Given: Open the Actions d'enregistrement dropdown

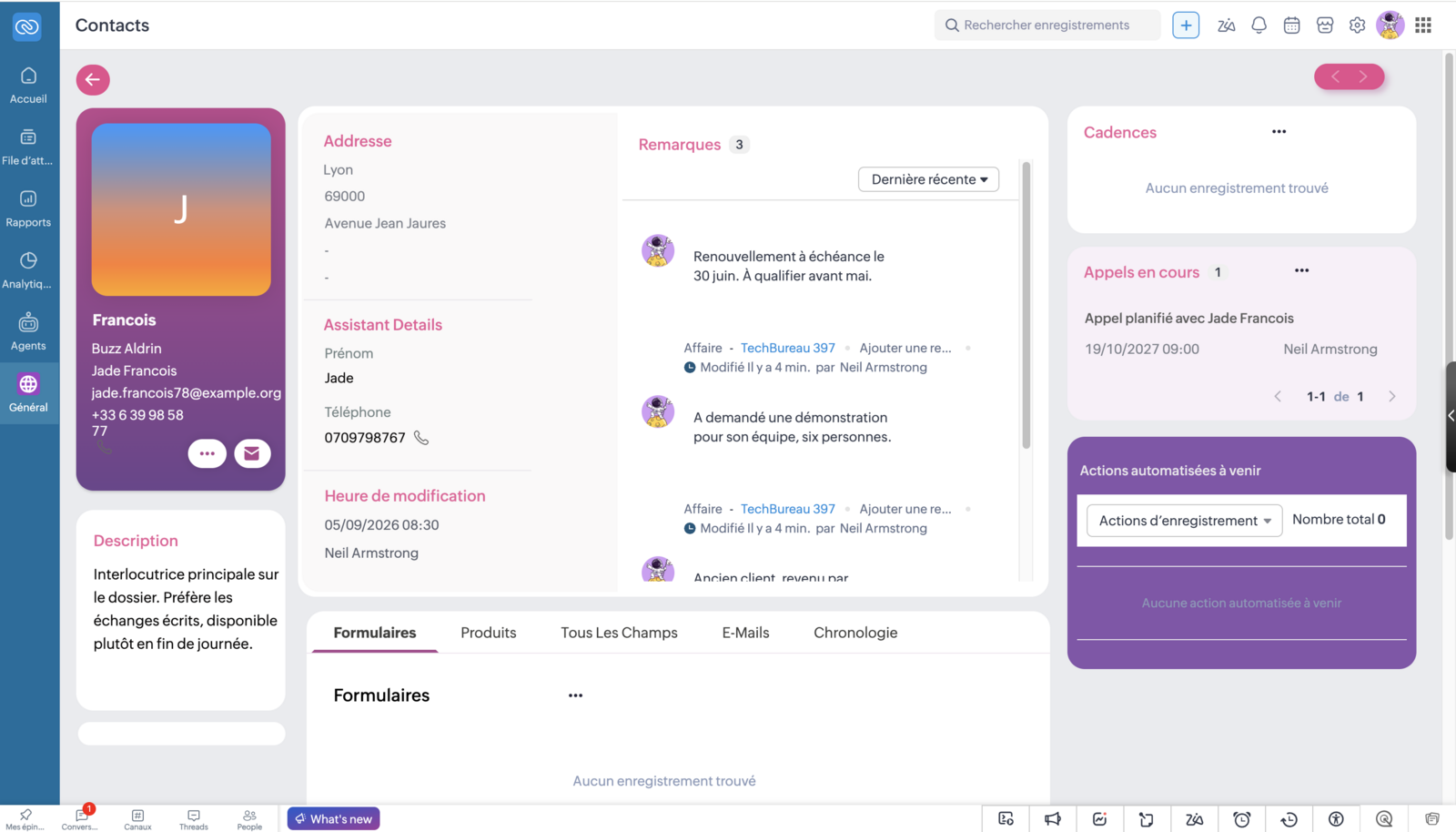Looking at the screenshot, I should point(1184,521).
